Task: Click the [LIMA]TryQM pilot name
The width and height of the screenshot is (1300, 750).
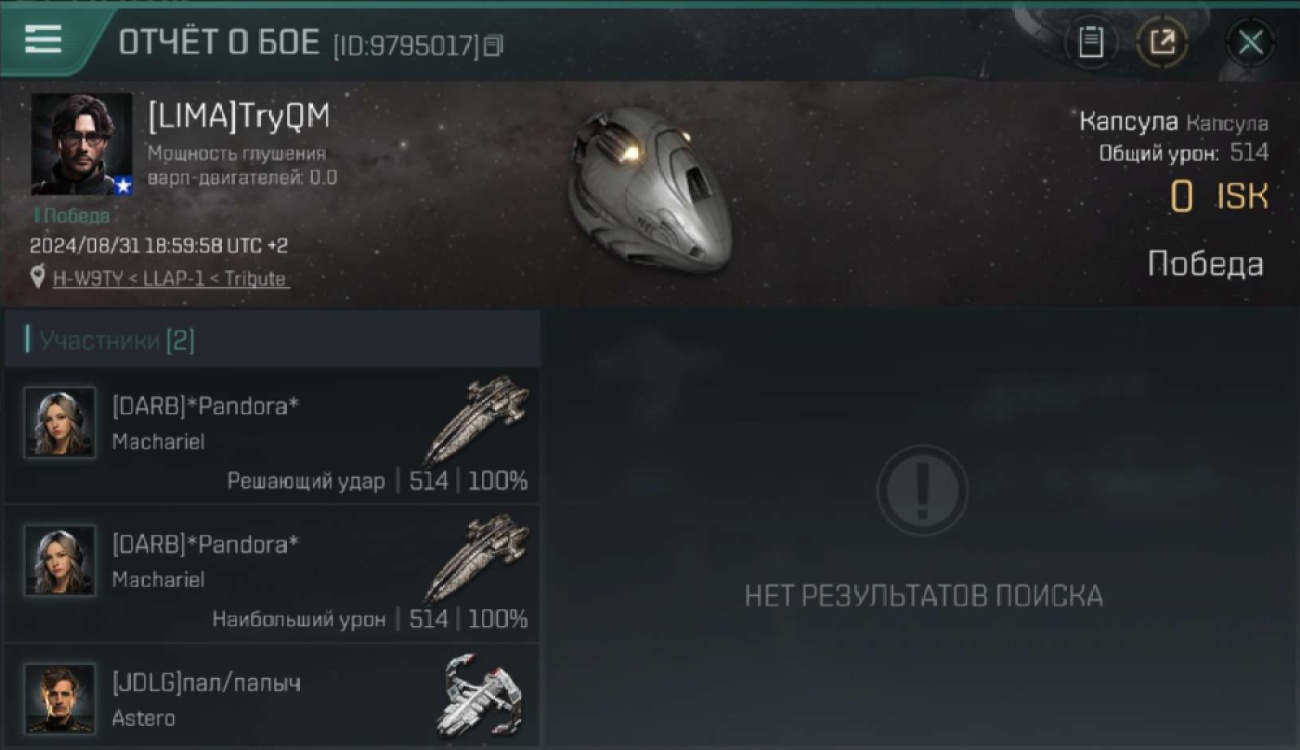Action: 239,116
